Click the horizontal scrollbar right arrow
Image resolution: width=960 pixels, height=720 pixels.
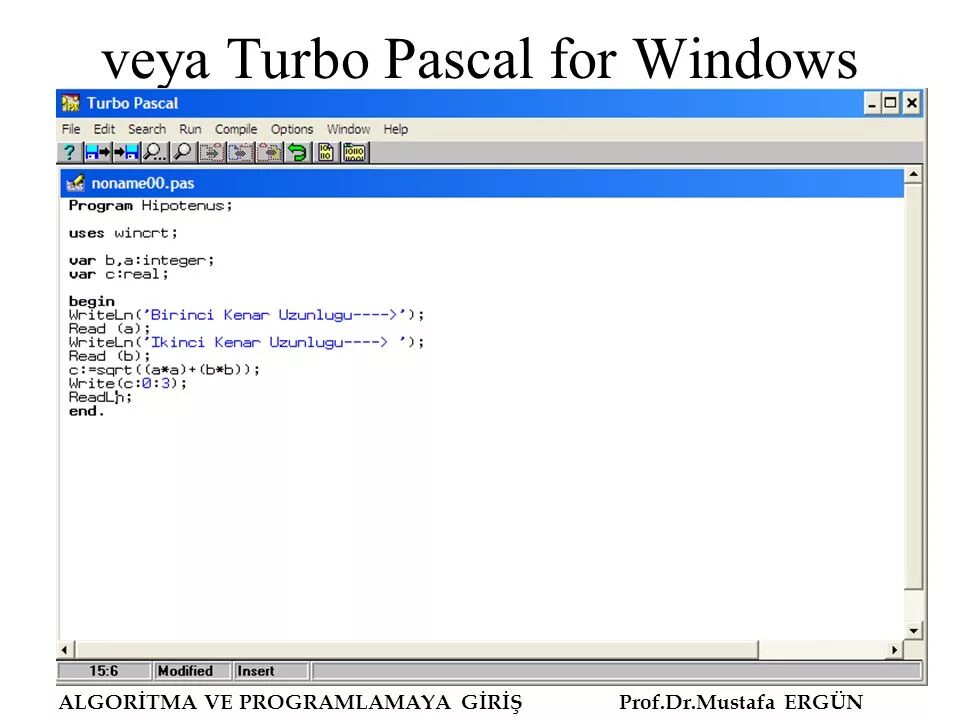click(x=895, y=650)
